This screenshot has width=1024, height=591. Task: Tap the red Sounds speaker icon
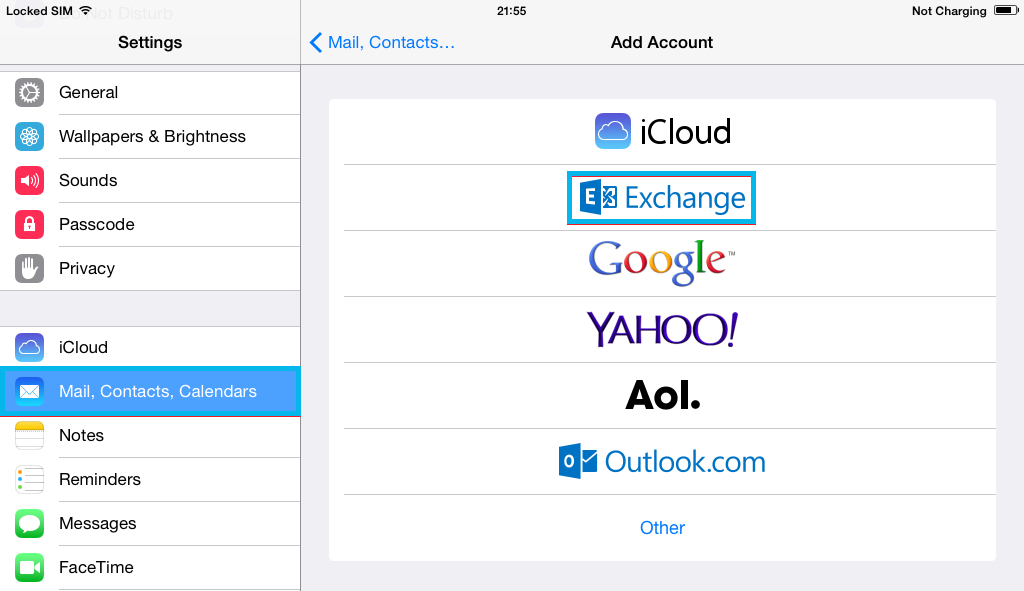tap(29, 180)
